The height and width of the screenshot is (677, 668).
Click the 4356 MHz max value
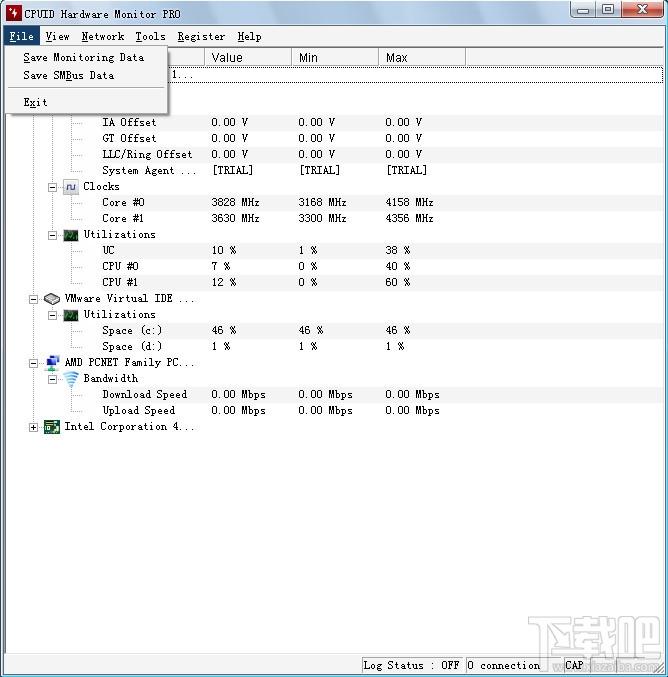409,218
